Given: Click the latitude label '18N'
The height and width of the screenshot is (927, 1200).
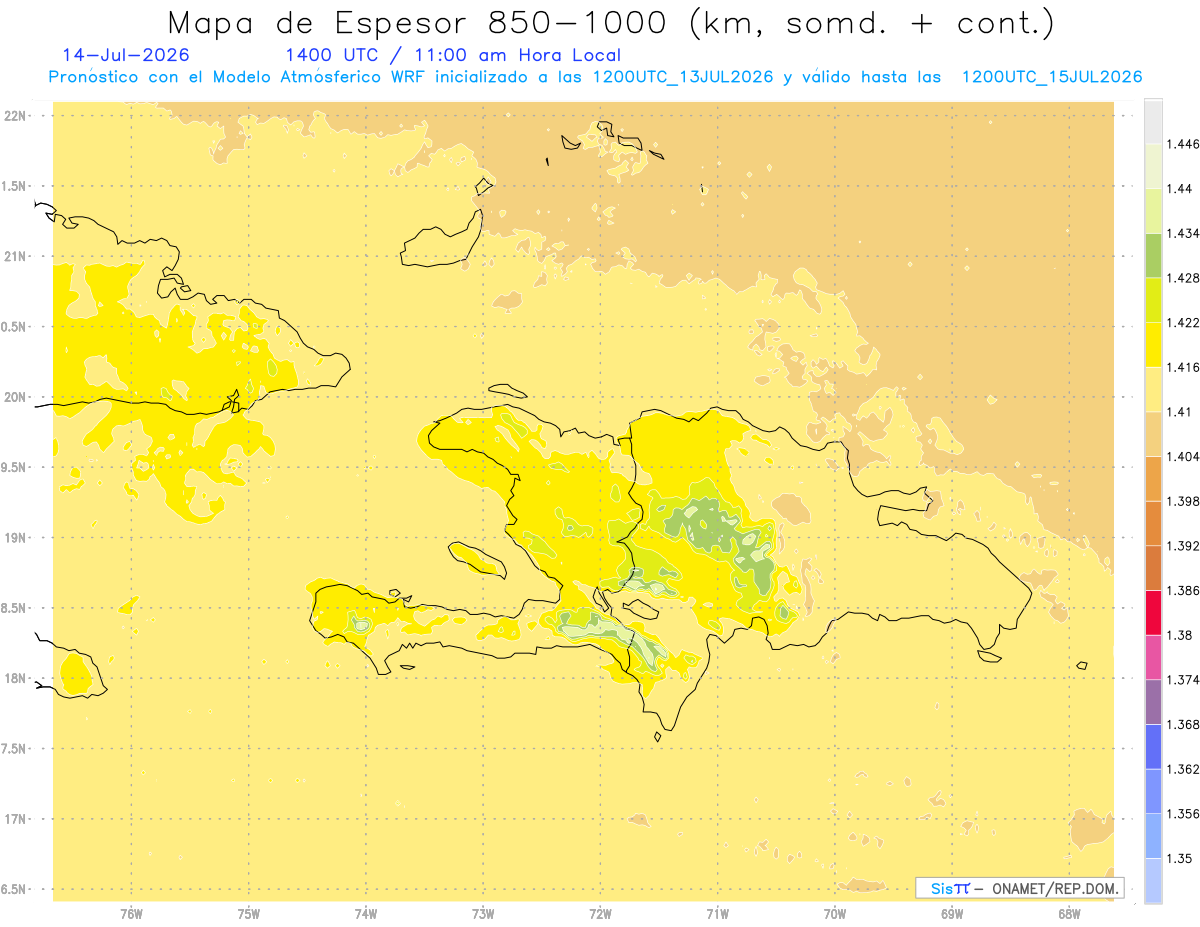Looking at the screenshot, I should (15, 678).
